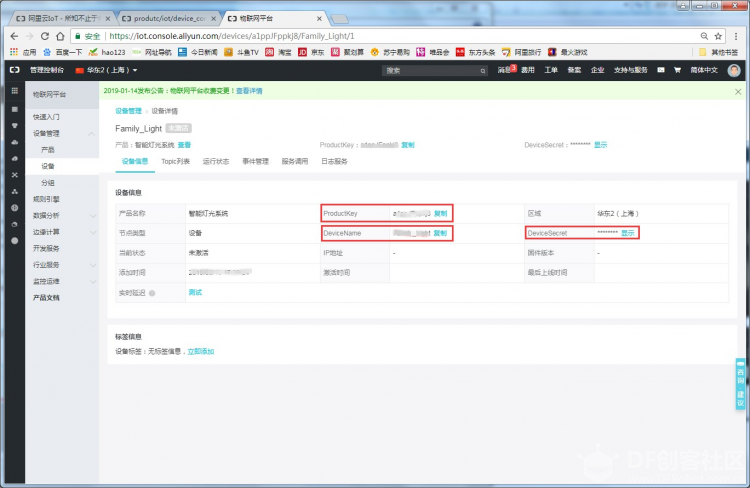Image resolution: width=750 pixels, height=488 pixels.
Task: Select the 设备信息 tab
Action: point(135,161)
